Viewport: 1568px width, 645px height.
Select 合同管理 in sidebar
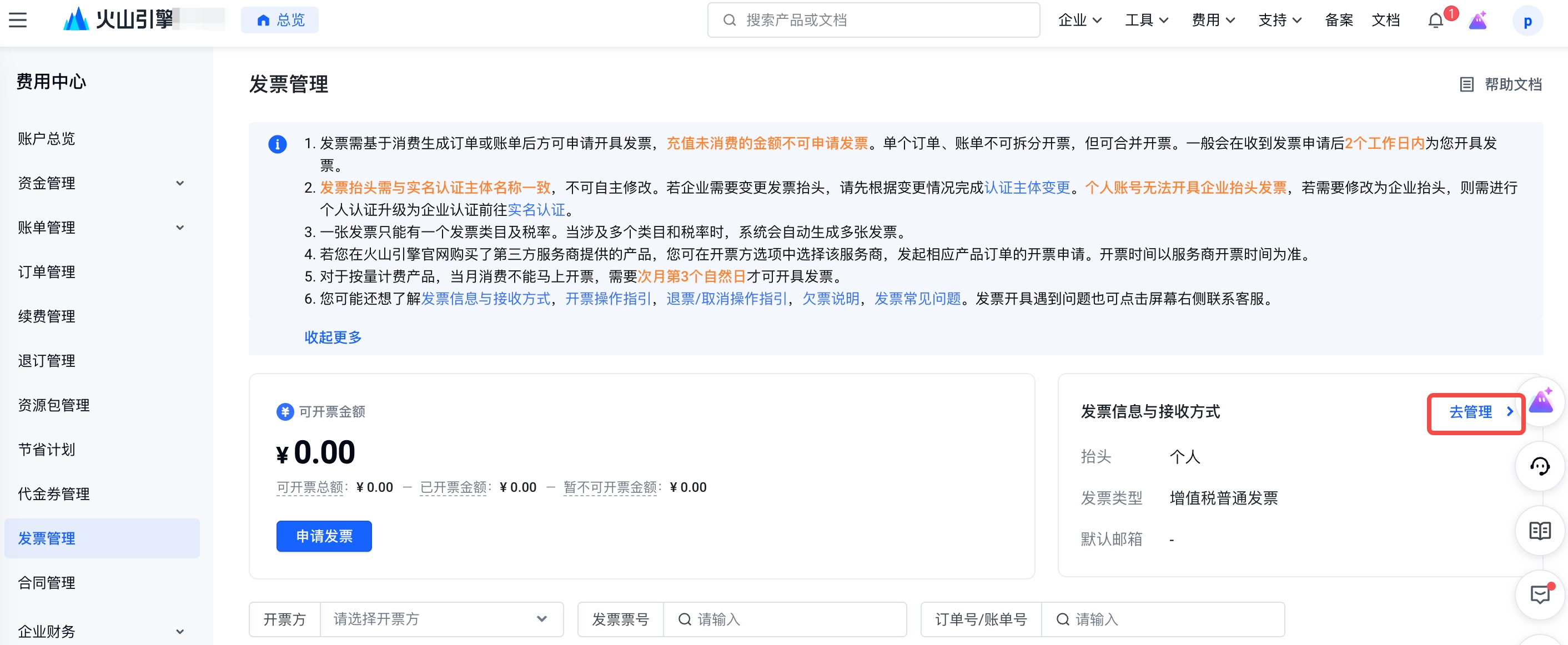click(x=102, y=583)
